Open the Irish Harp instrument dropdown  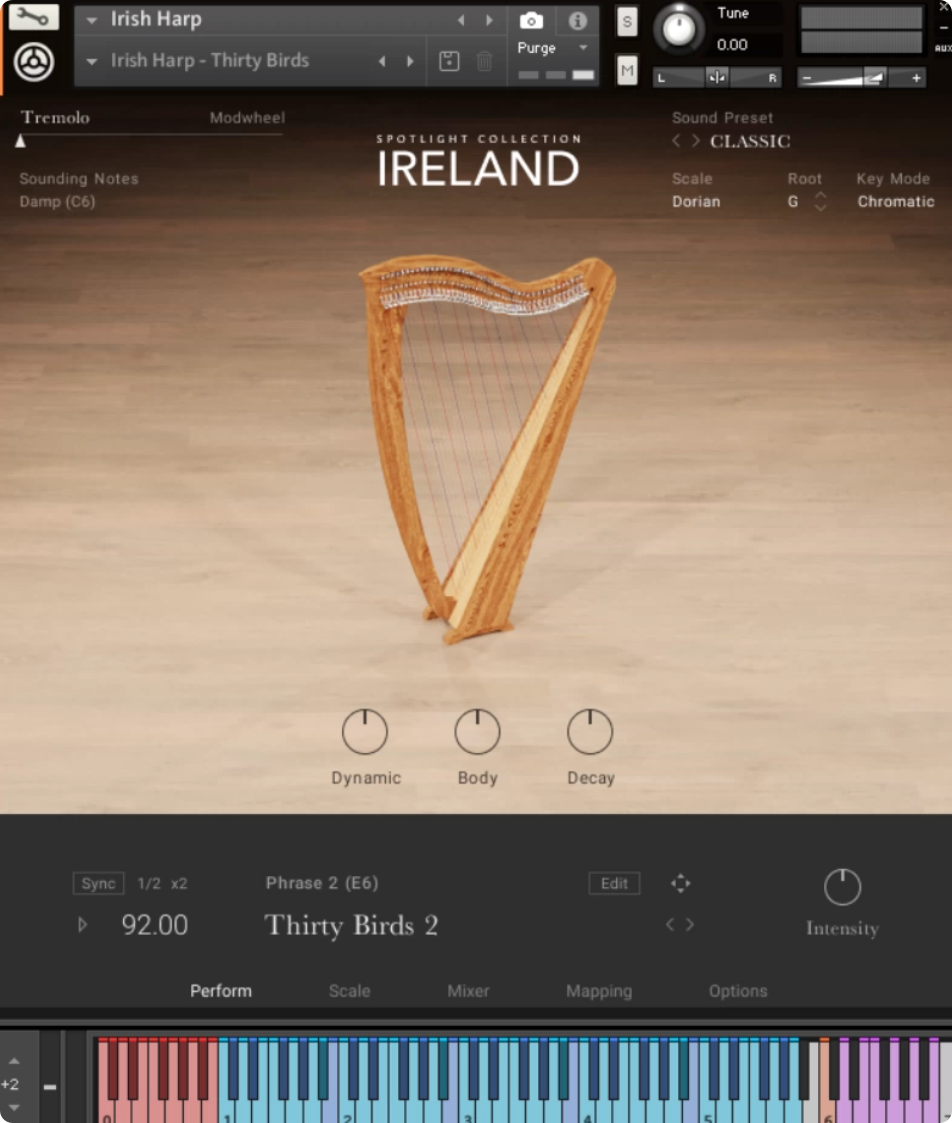click(x=92, y=21)
